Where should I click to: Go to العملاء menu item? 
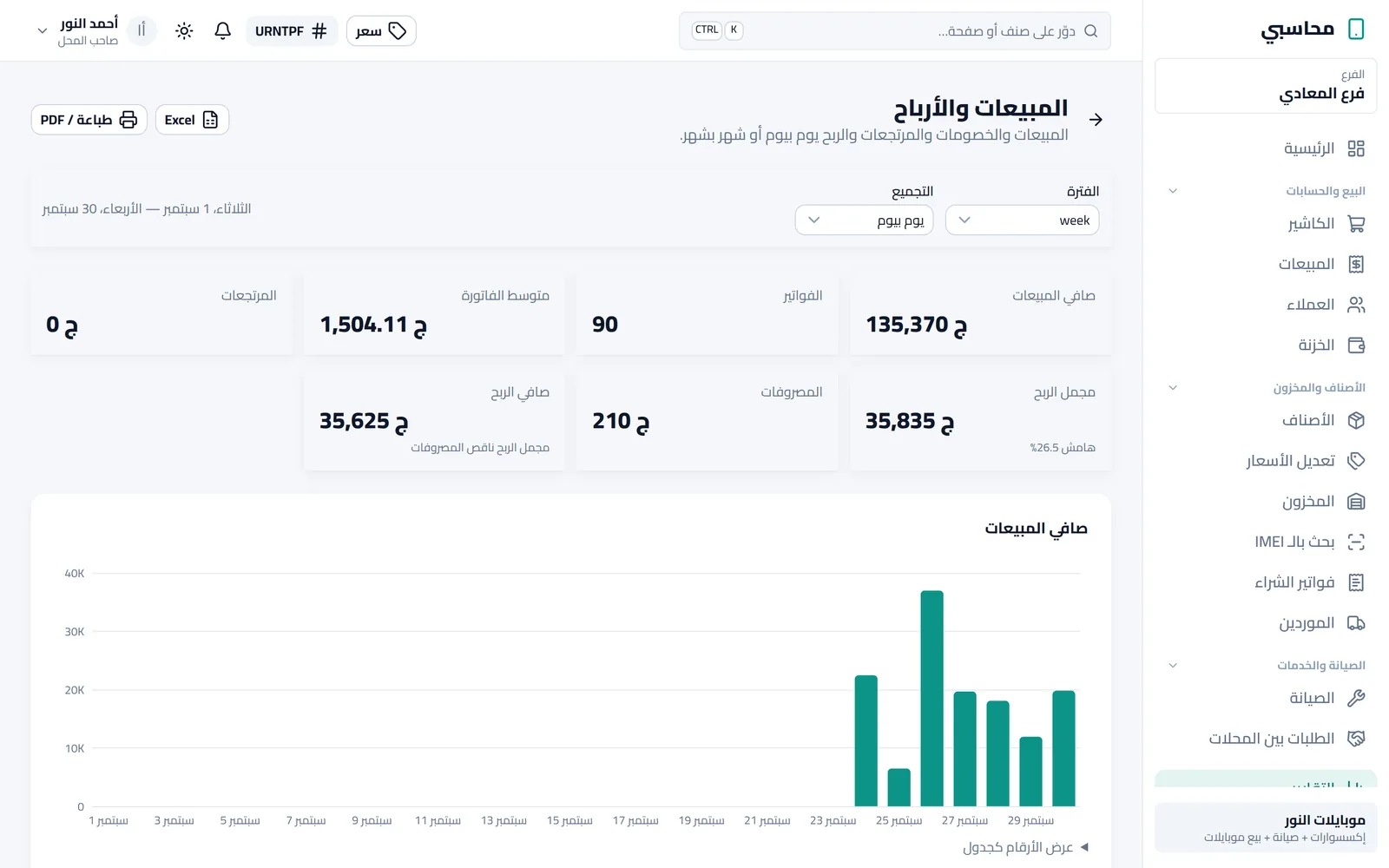[x=1266, y=305]
